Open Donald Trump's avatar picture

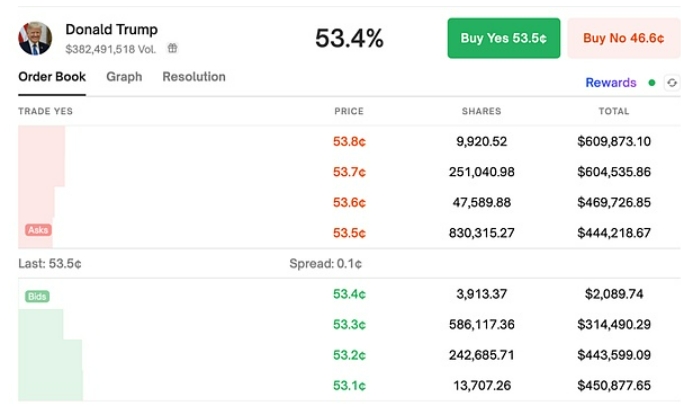click(35, 38)
